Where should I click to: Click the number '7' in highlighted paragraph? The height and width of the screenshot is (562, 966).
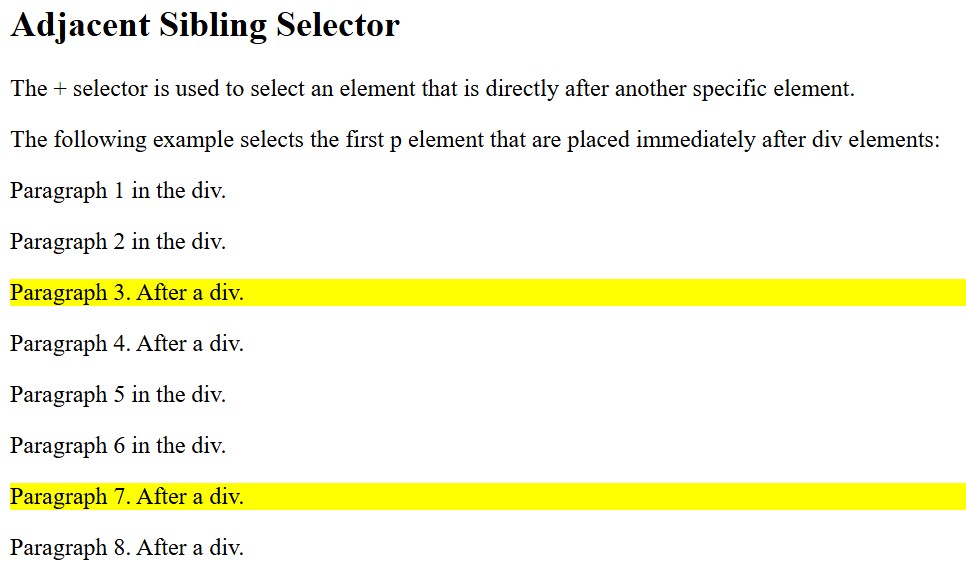coord(120,497)
